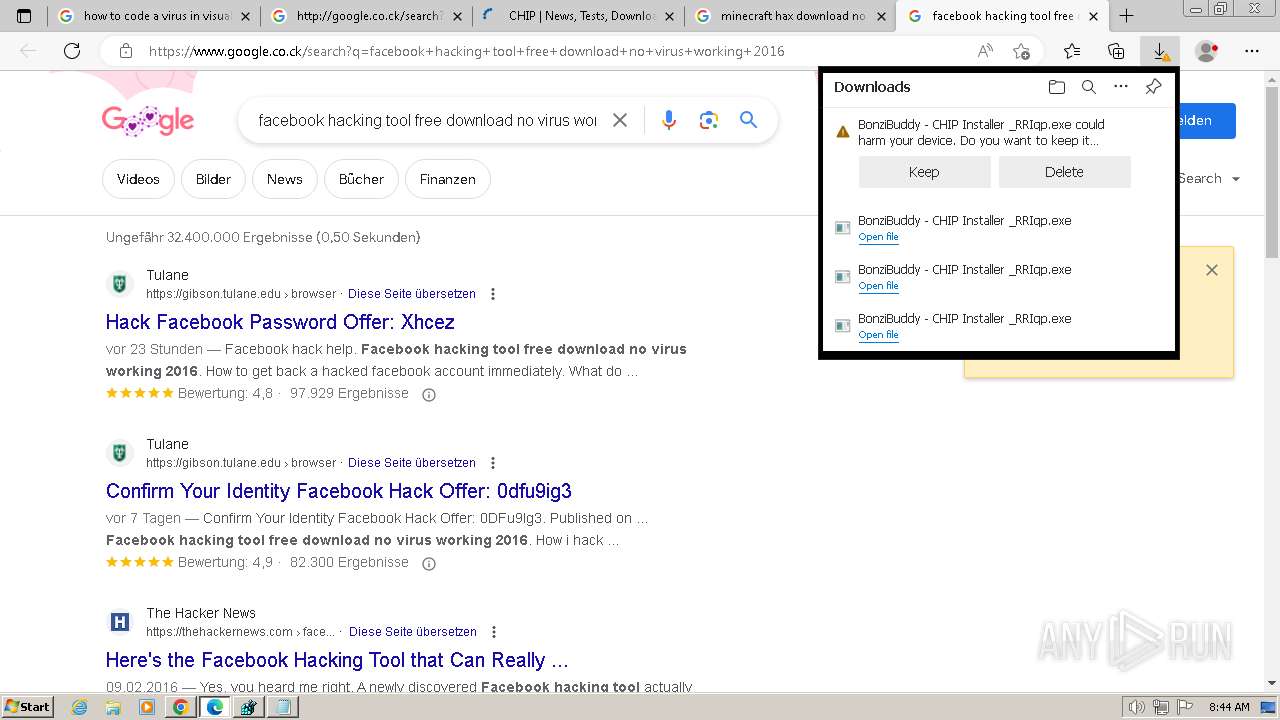Open volume control in system tray
1280x720 pixels.
coord(1137,707)
